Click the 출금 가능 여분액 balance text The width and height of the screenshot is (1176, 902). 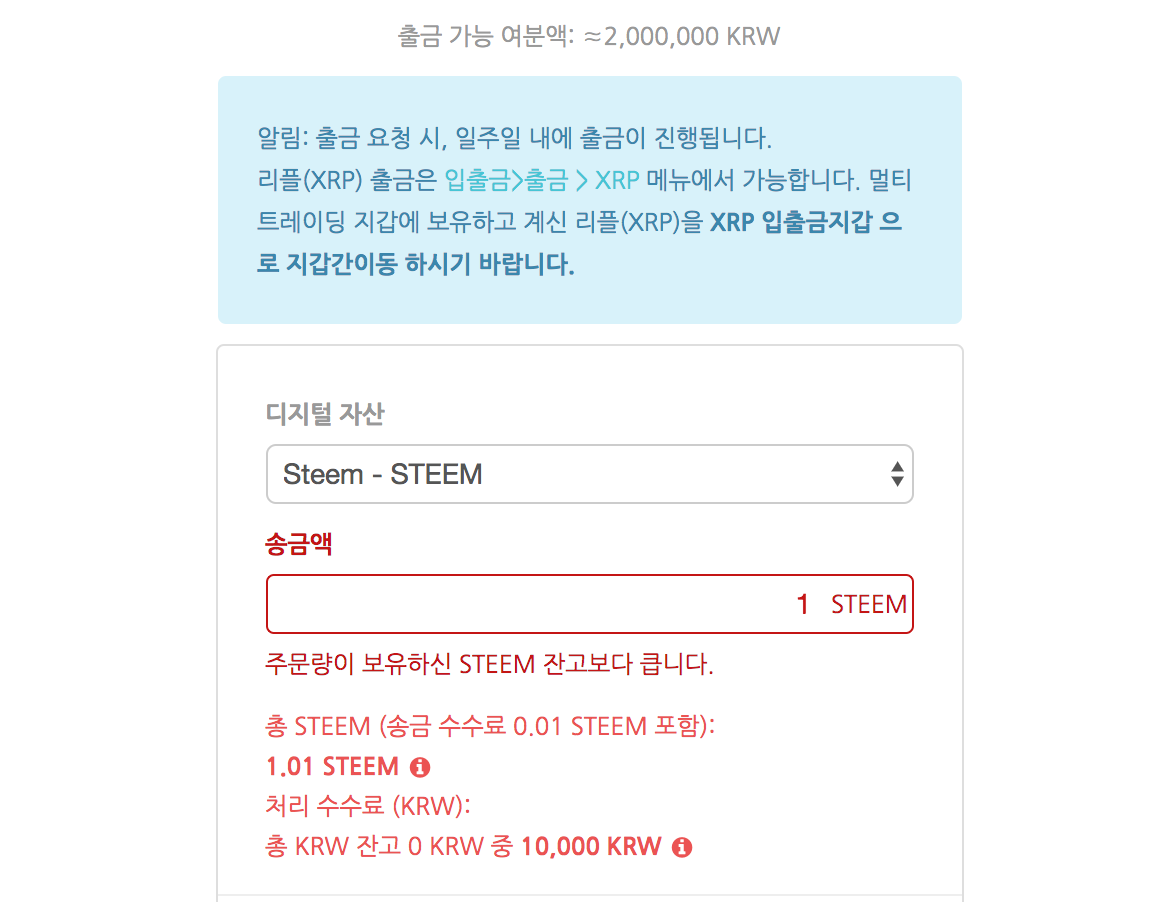pyautogui.click(x=588, y=35)
